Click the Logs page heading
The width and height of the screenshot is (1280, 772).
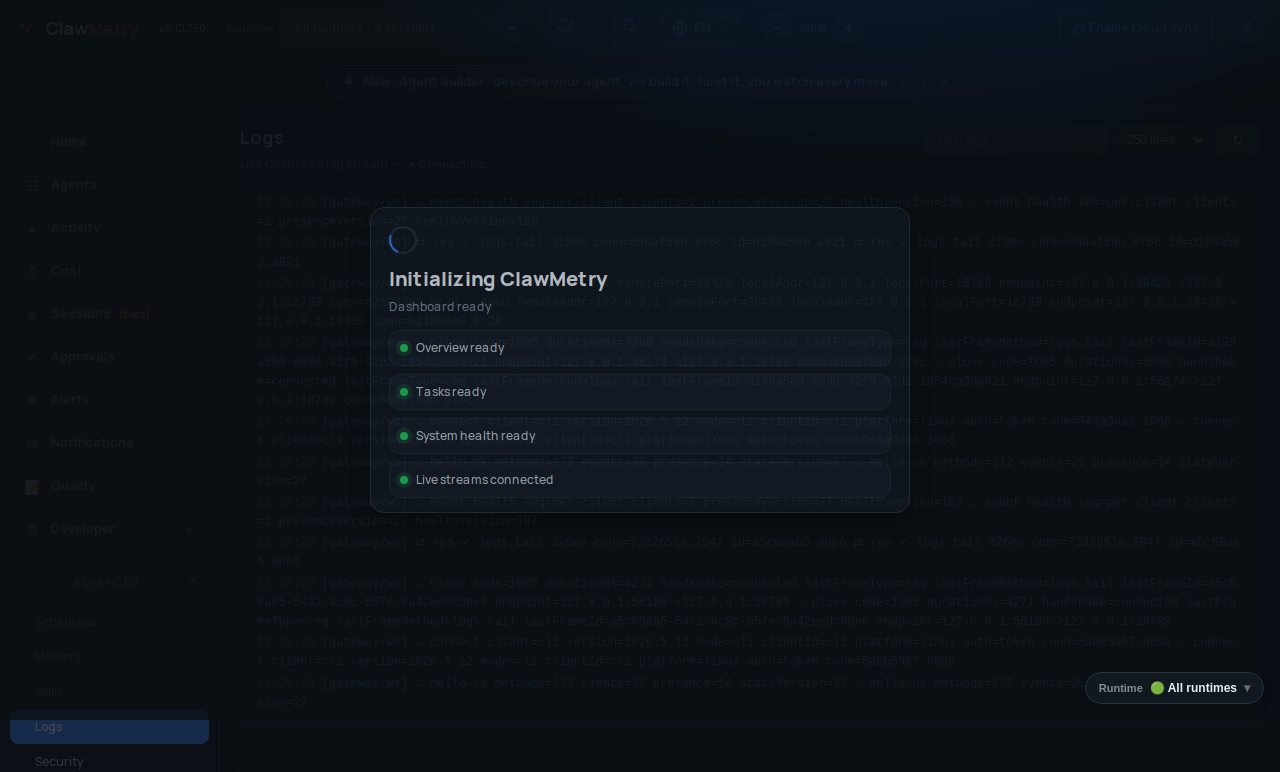point(262,138)
